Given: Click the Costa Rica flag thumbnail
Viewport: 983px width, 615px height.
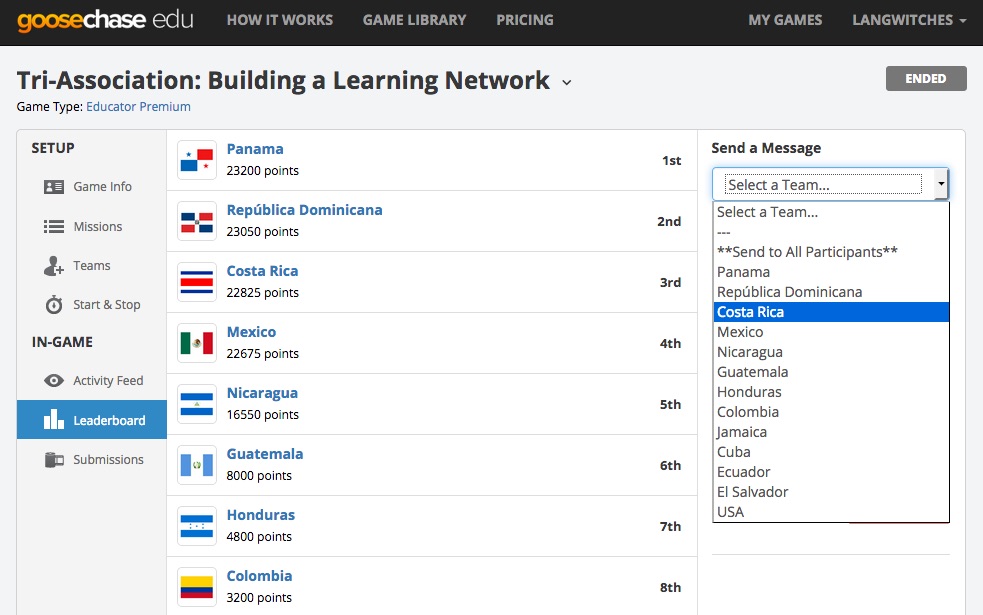Looking at the screenshot, I should click(x=197, y=282).
